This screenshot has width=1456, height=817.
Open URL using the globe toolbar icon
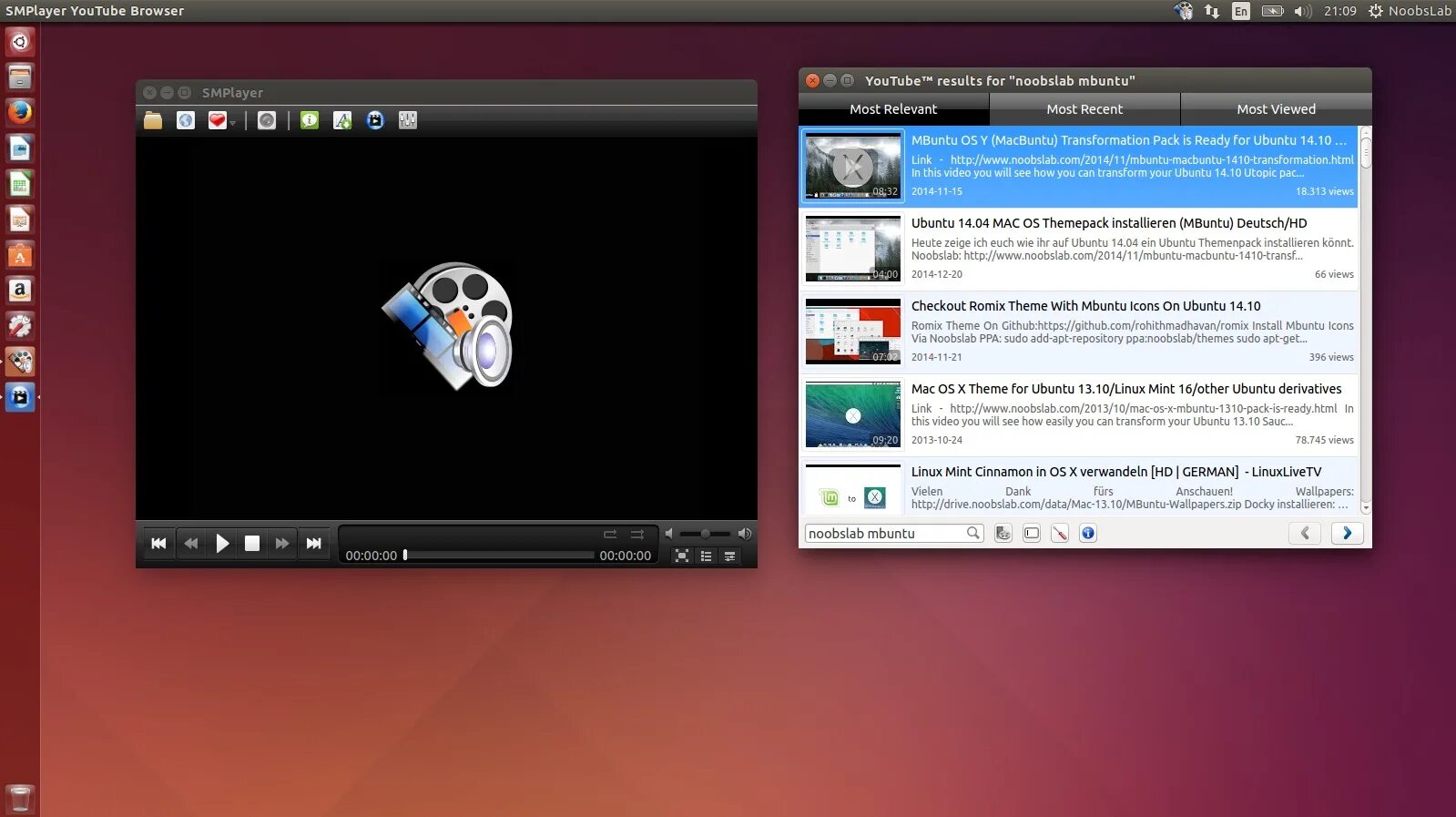click(x=186, y=120)
